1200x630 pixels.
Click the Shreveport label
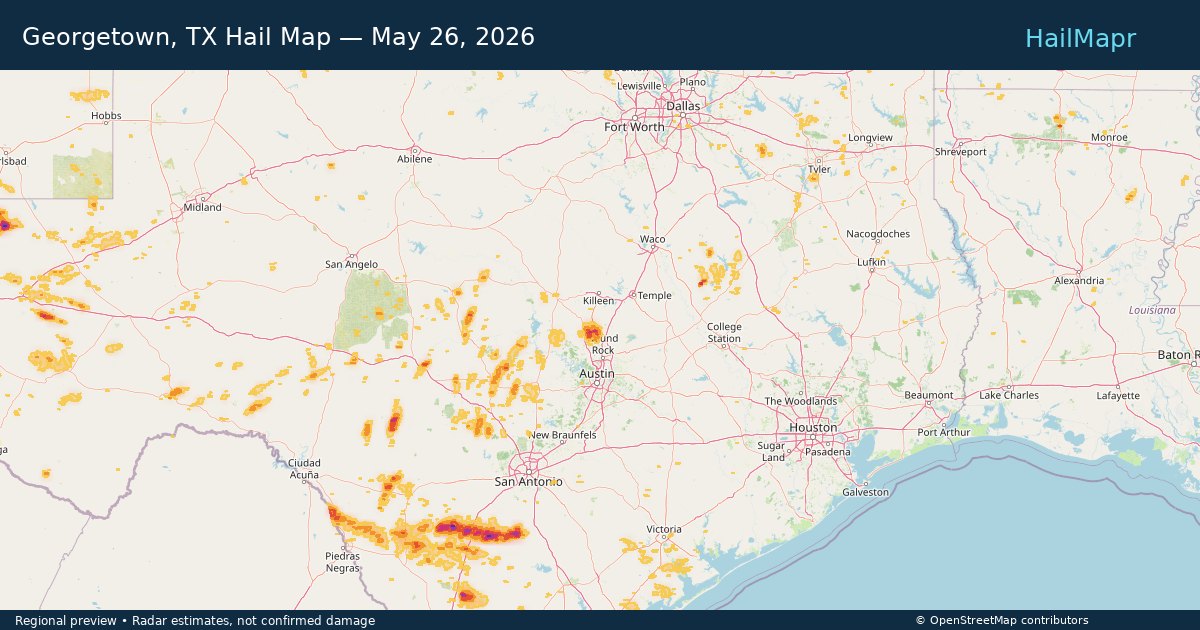coord(961,152)
